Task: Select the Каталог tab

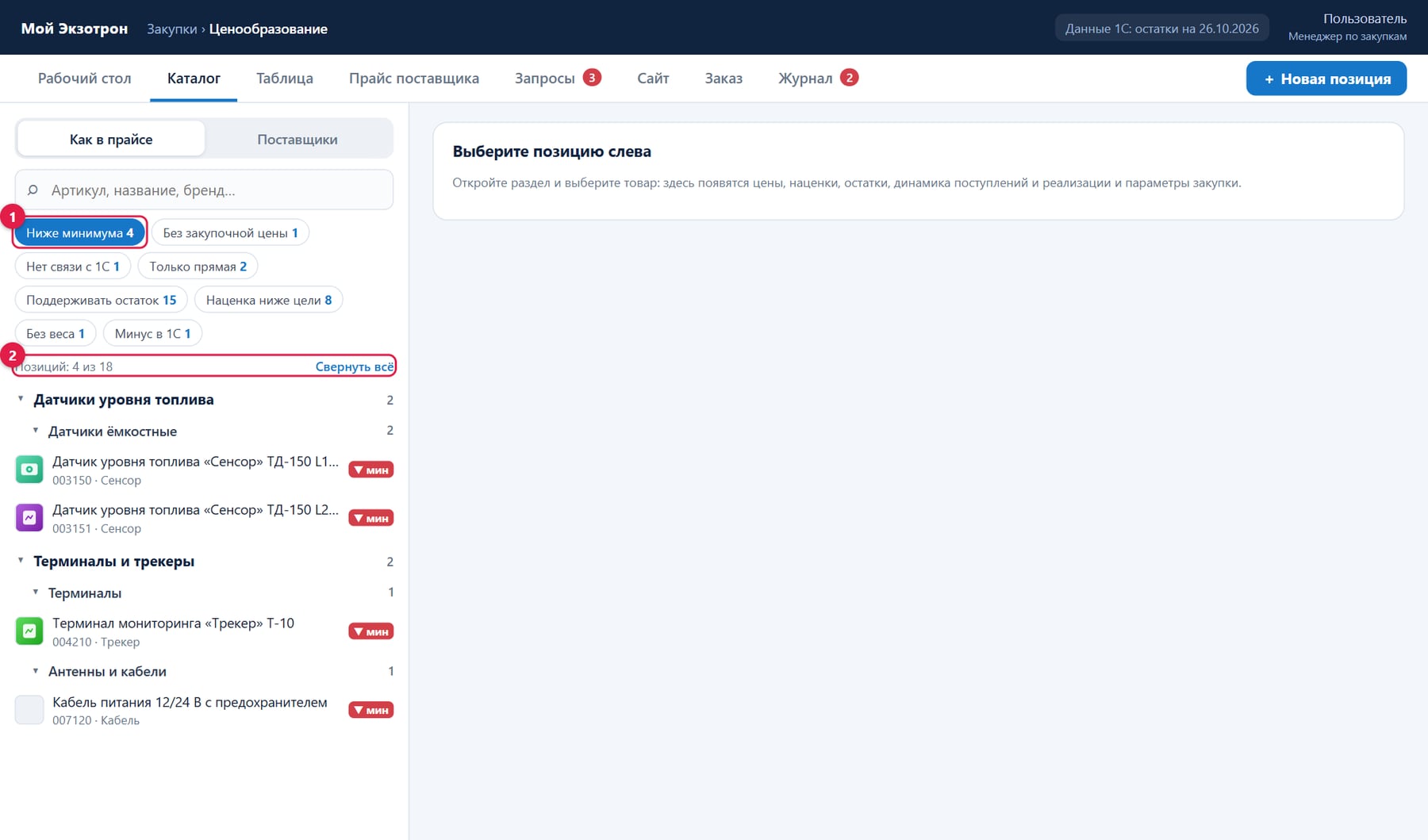Action: click(194, 78)
